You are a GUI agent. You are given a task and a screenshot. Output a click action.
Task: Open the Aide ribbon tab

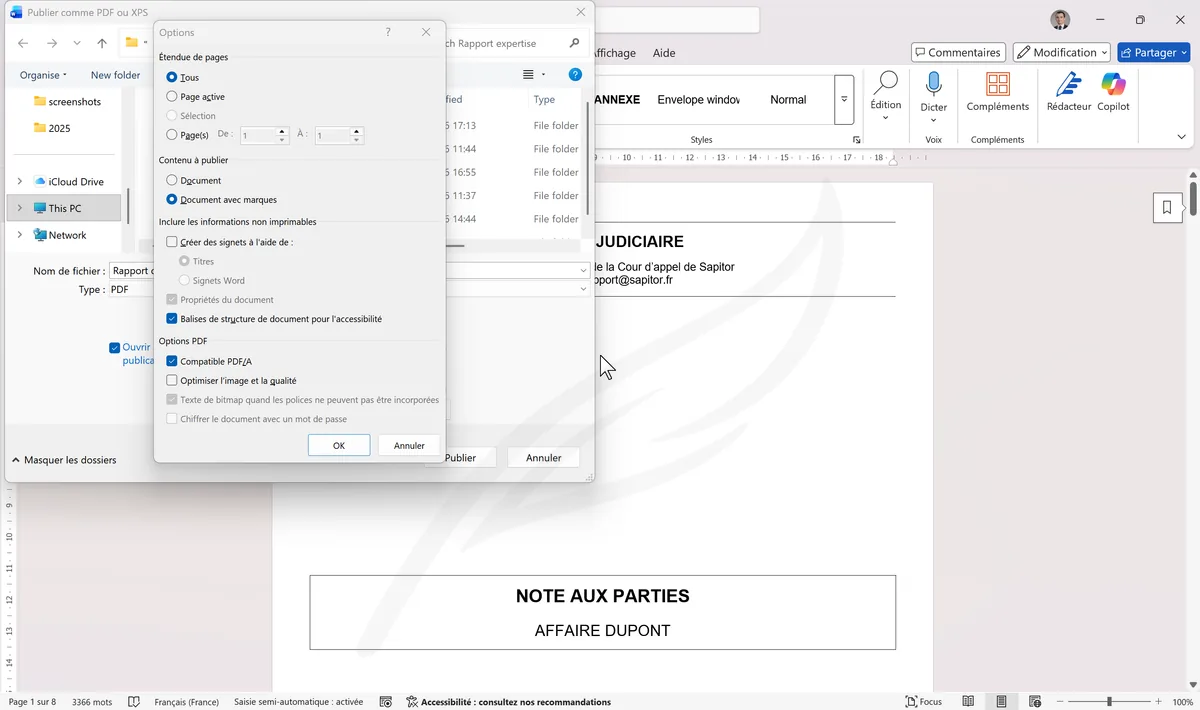pyautogui.click(x=663, y=53)
